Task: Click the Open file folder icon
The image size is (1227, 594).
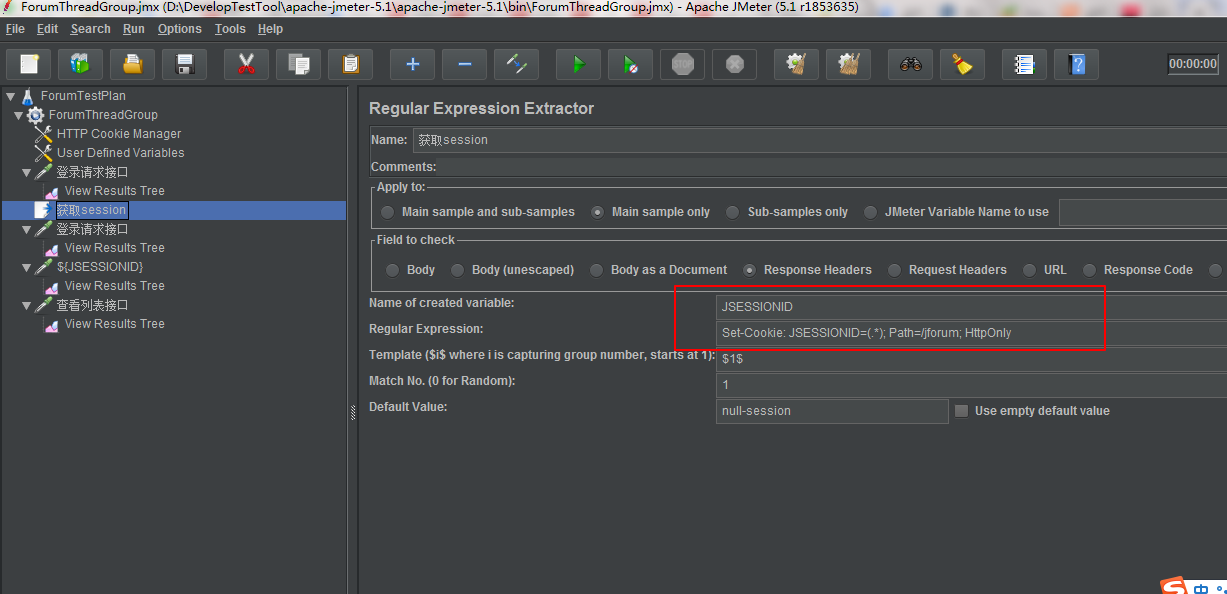Action: [132, 64]
